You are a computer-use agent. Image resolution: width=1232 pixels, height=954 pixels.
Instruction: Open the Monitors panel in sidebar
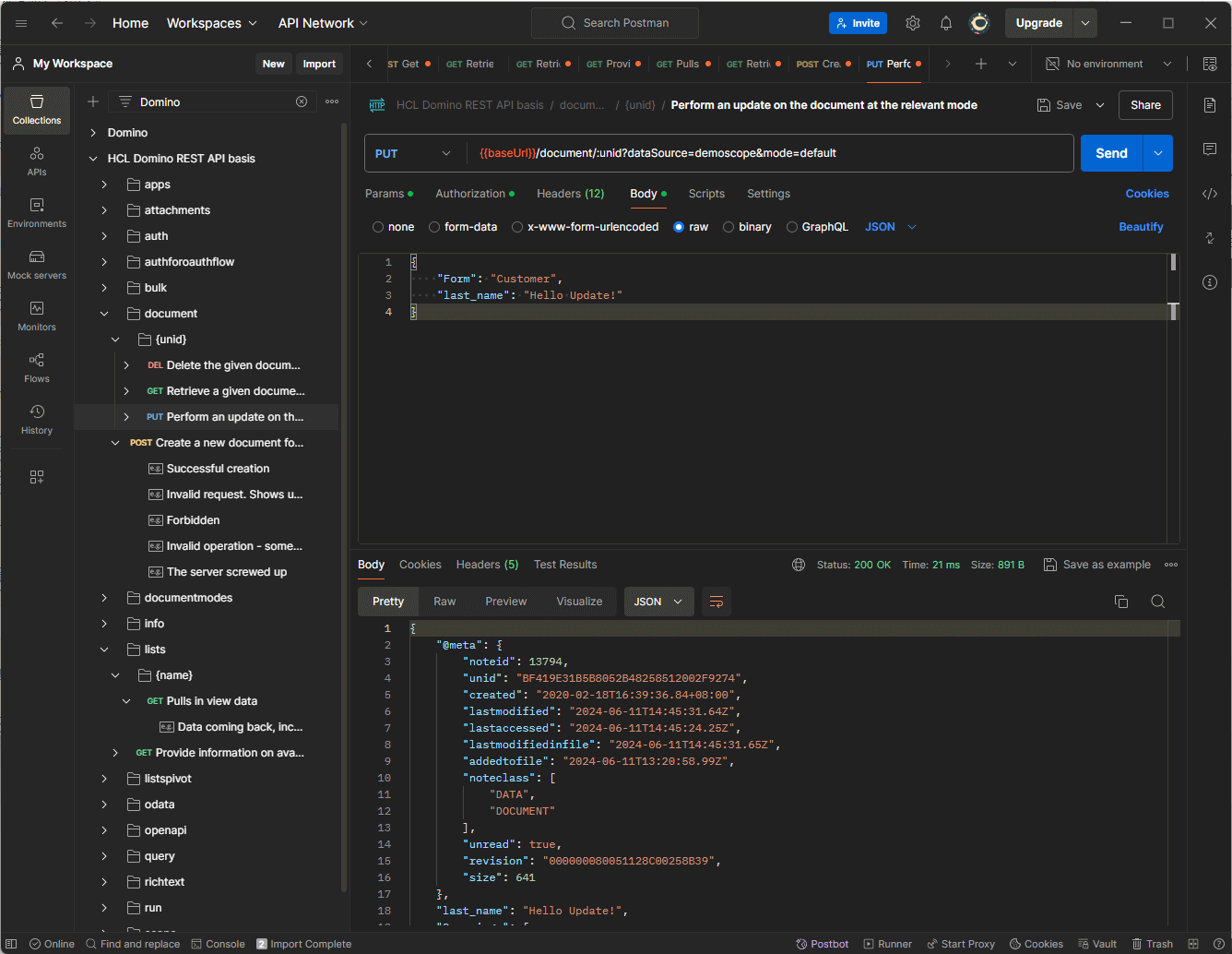pyautogui.click(x=37, y=316)
